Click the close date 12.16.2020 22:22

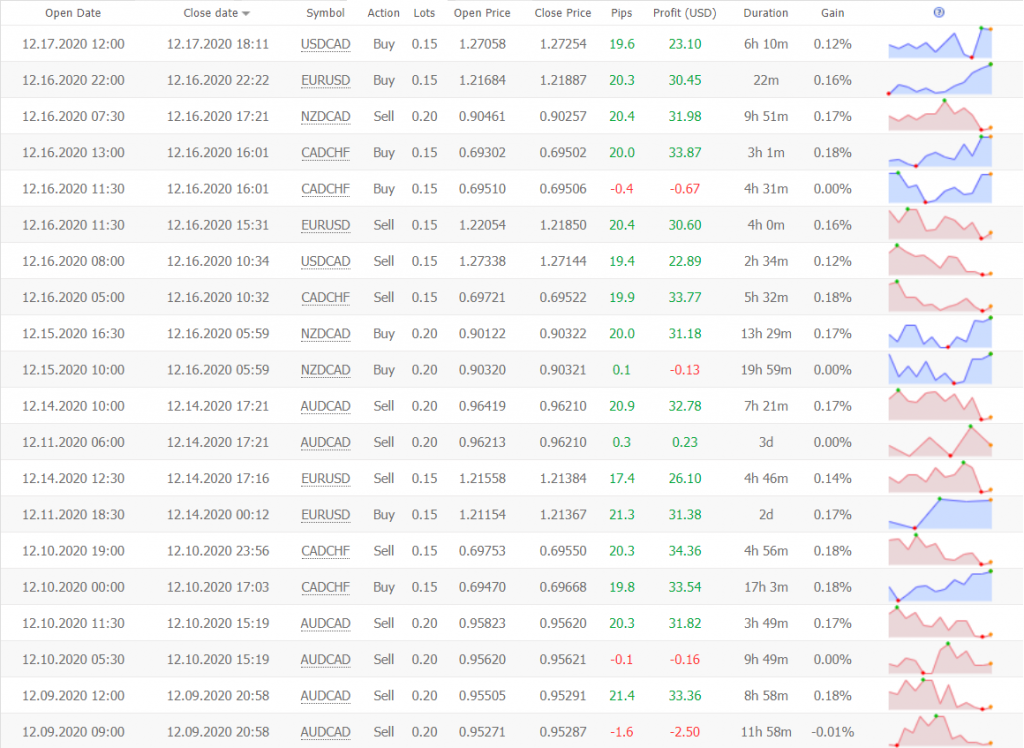217,80
